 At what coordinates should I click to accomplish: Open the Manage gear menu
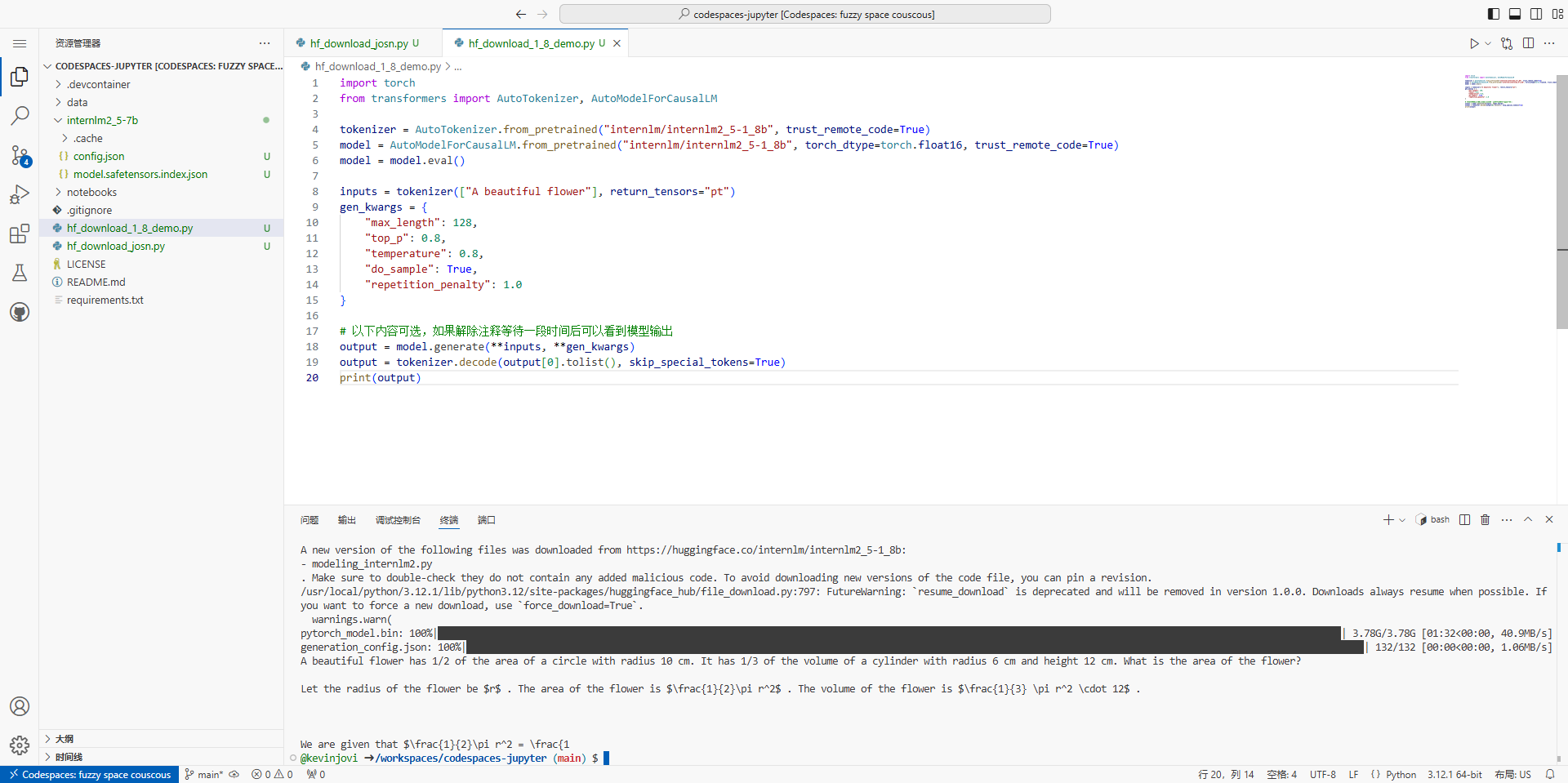[x=20, y=745]
